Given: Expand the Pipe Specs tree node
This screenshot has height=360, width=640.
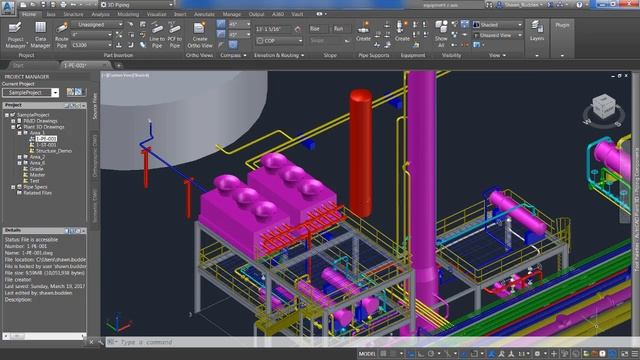Looking at the screenshot, I should coord(13,187).
